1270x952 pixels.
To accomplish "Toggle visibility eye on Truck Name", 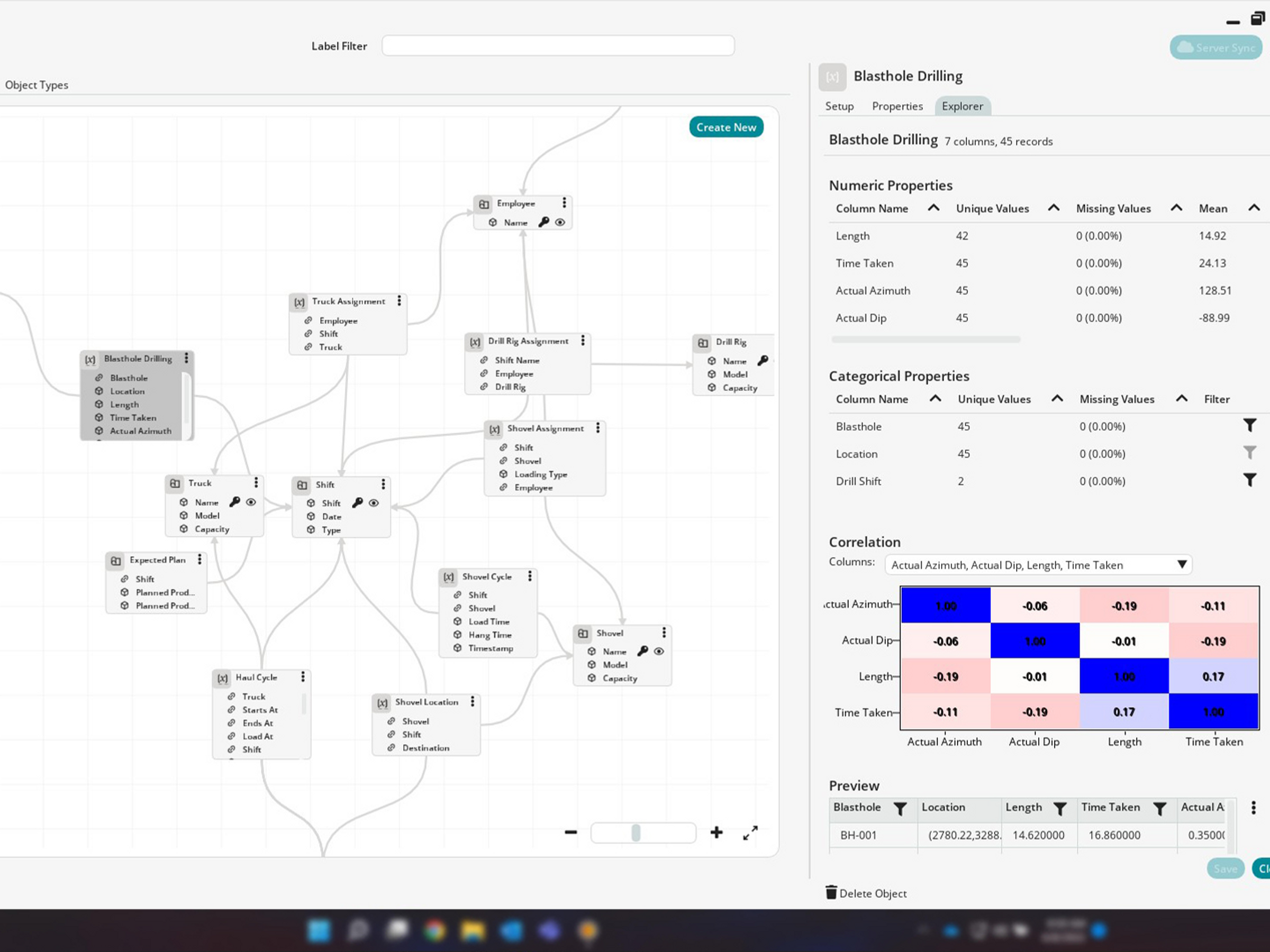I will [251, 502].
